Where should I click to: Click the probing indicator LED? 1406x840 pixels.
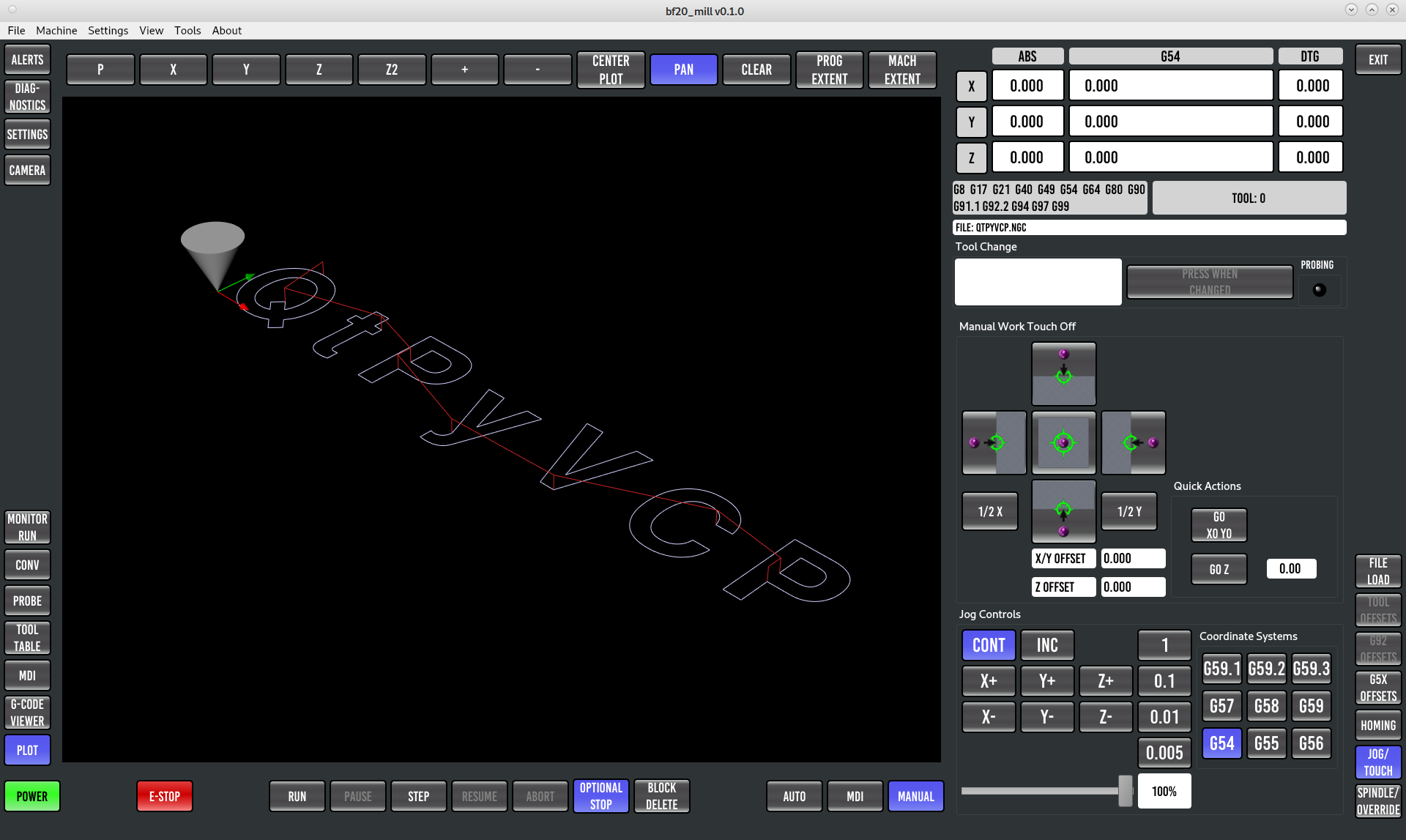pos(1320,290)
